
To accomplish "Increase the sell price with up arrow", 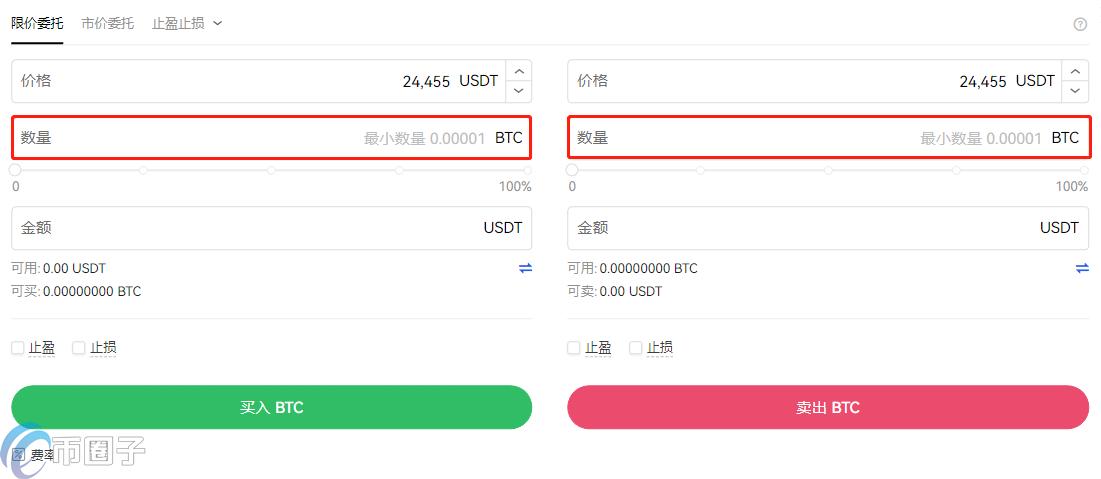I will click(x=1075, y=71).
